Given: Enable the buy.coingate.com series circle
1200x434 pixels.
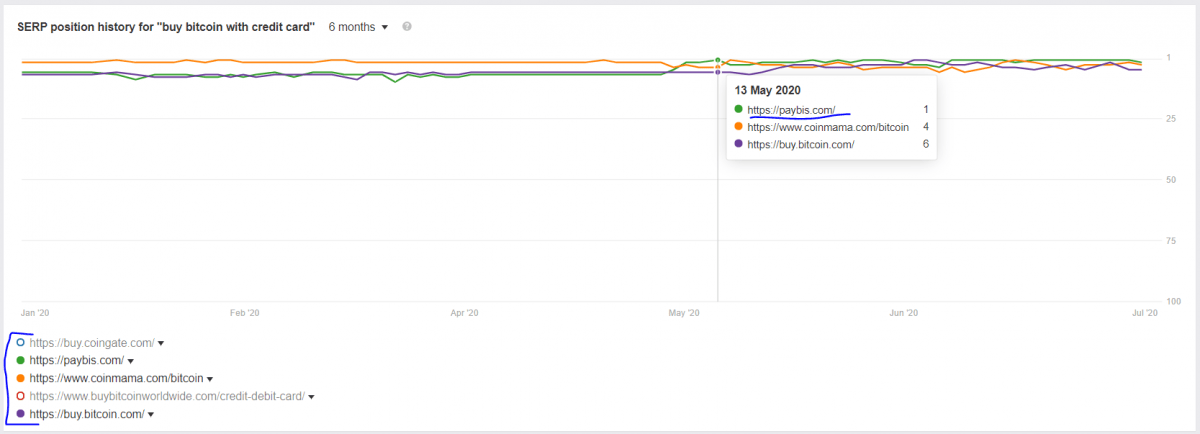Looking at the screenshot, I should (21, 343).
